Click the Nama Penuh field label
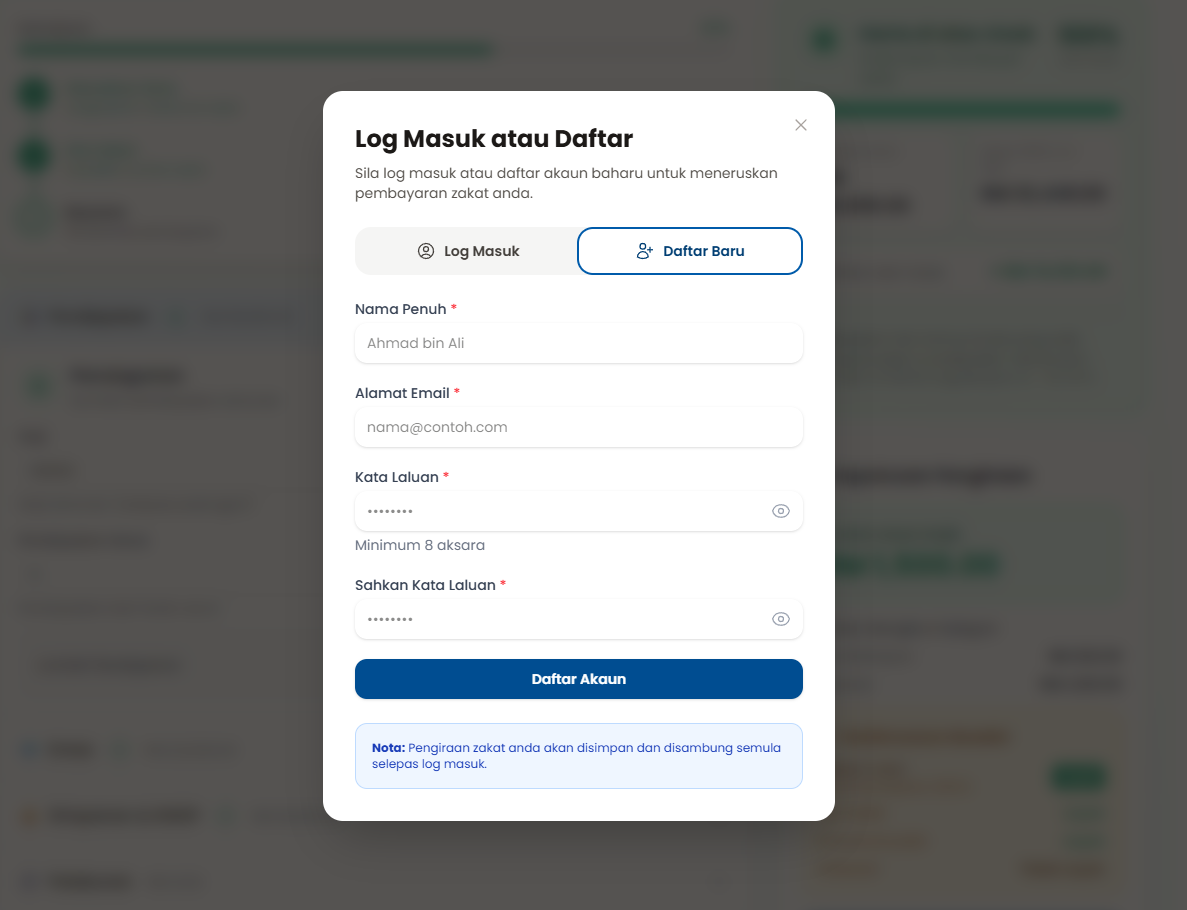 (400, 309)
